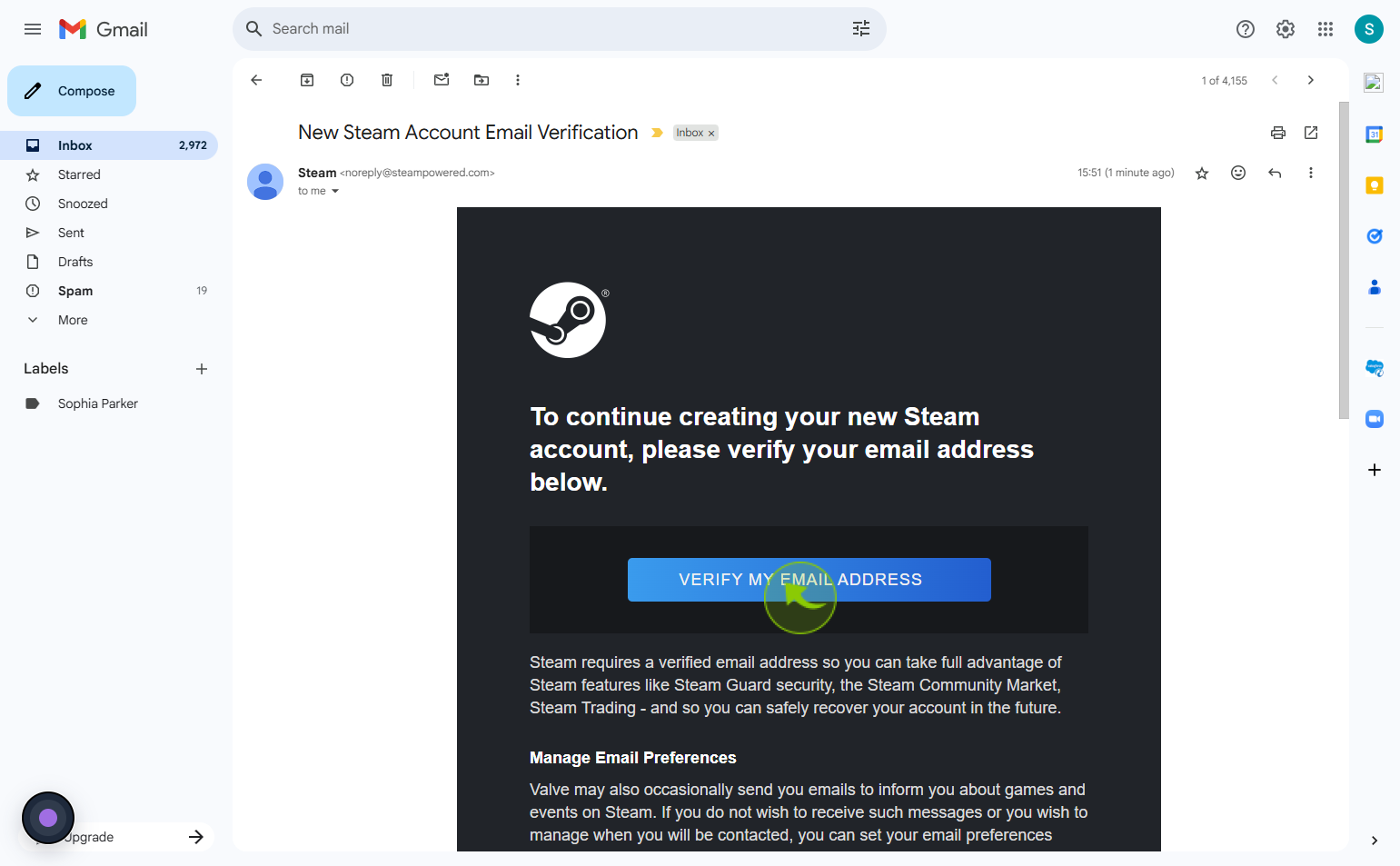Remove the Inbox label chip

(711, 134)
